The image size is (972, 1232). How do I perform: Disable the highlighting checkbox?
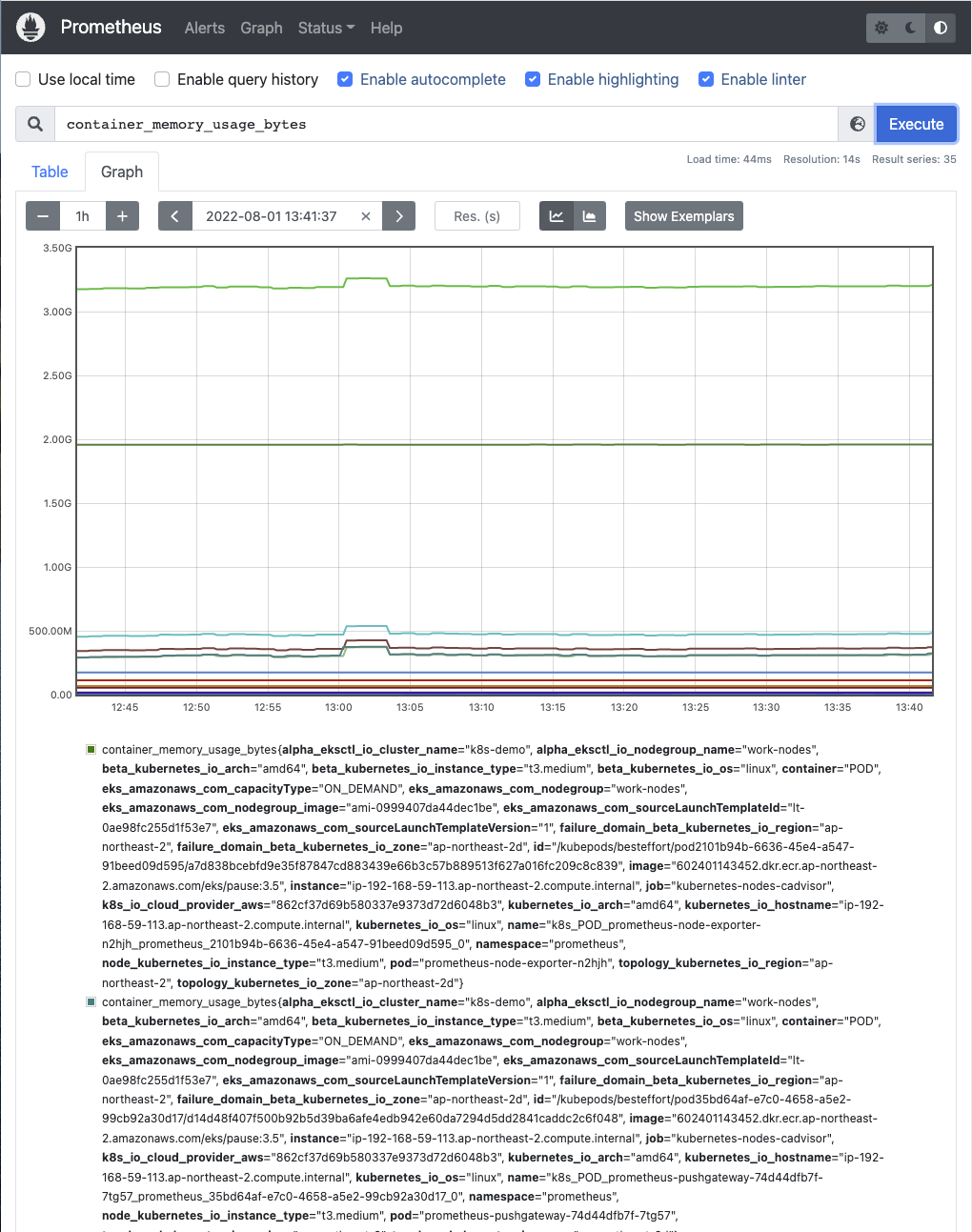coord(533,79)
